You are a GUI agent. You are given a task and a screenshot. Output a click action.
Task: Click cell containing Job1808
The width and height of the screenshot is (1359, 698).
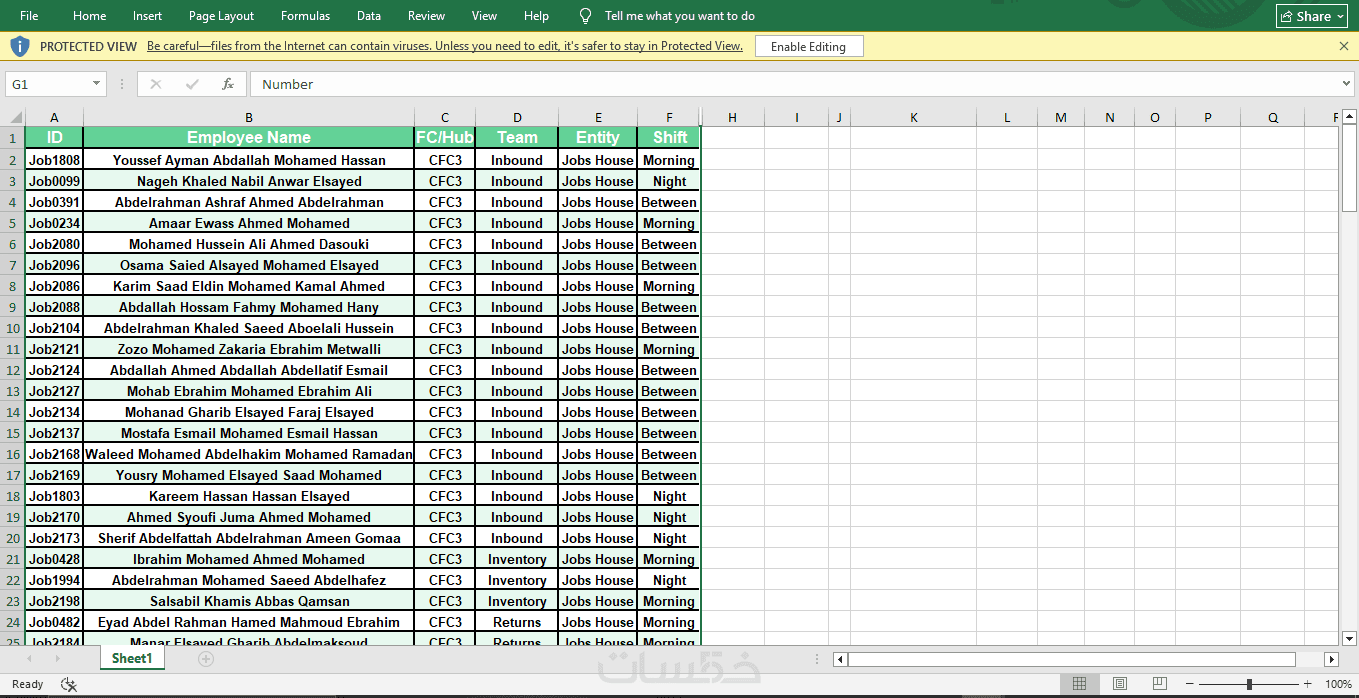(x=54, y=160)
